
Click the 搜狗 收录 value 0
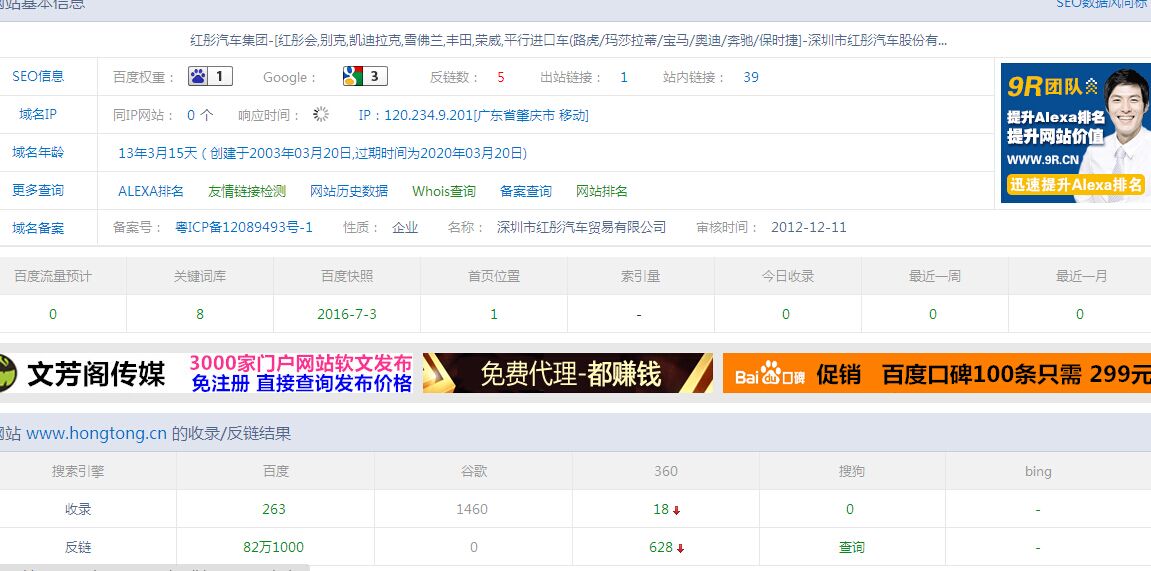850,509
